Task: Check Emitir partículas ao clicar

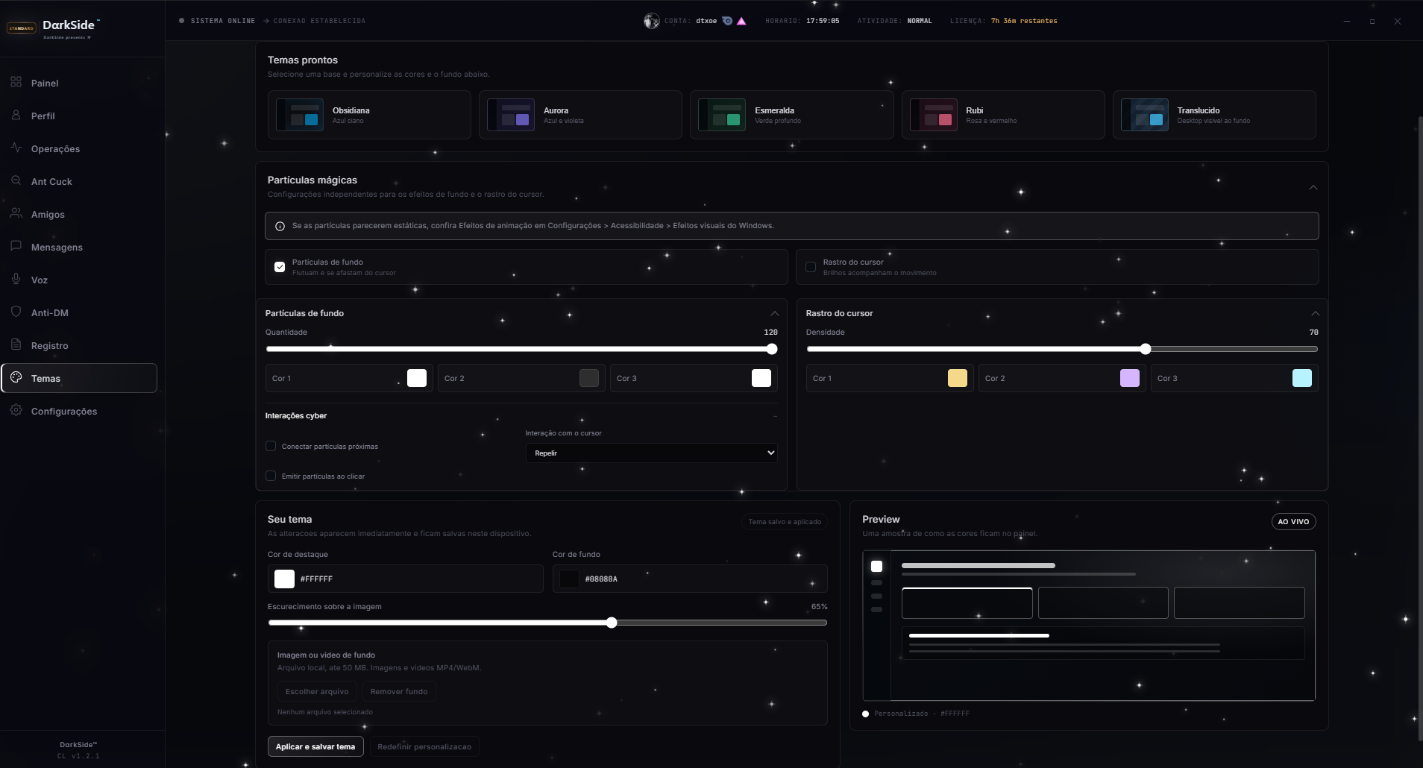Action: coord(271,476)
